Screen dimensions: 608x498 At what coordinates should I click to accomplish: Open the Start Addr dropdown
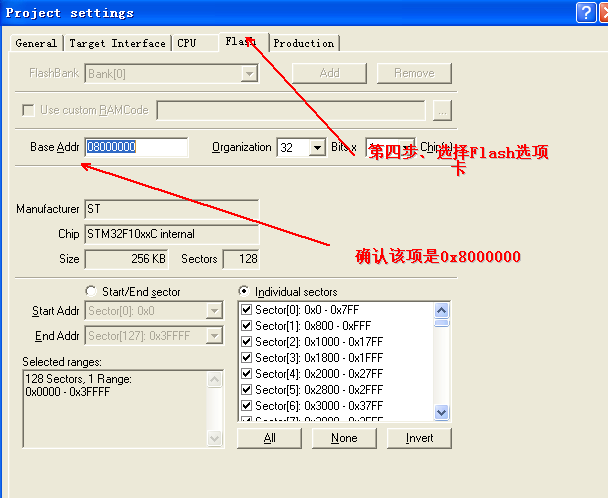[x=214, y=311]
